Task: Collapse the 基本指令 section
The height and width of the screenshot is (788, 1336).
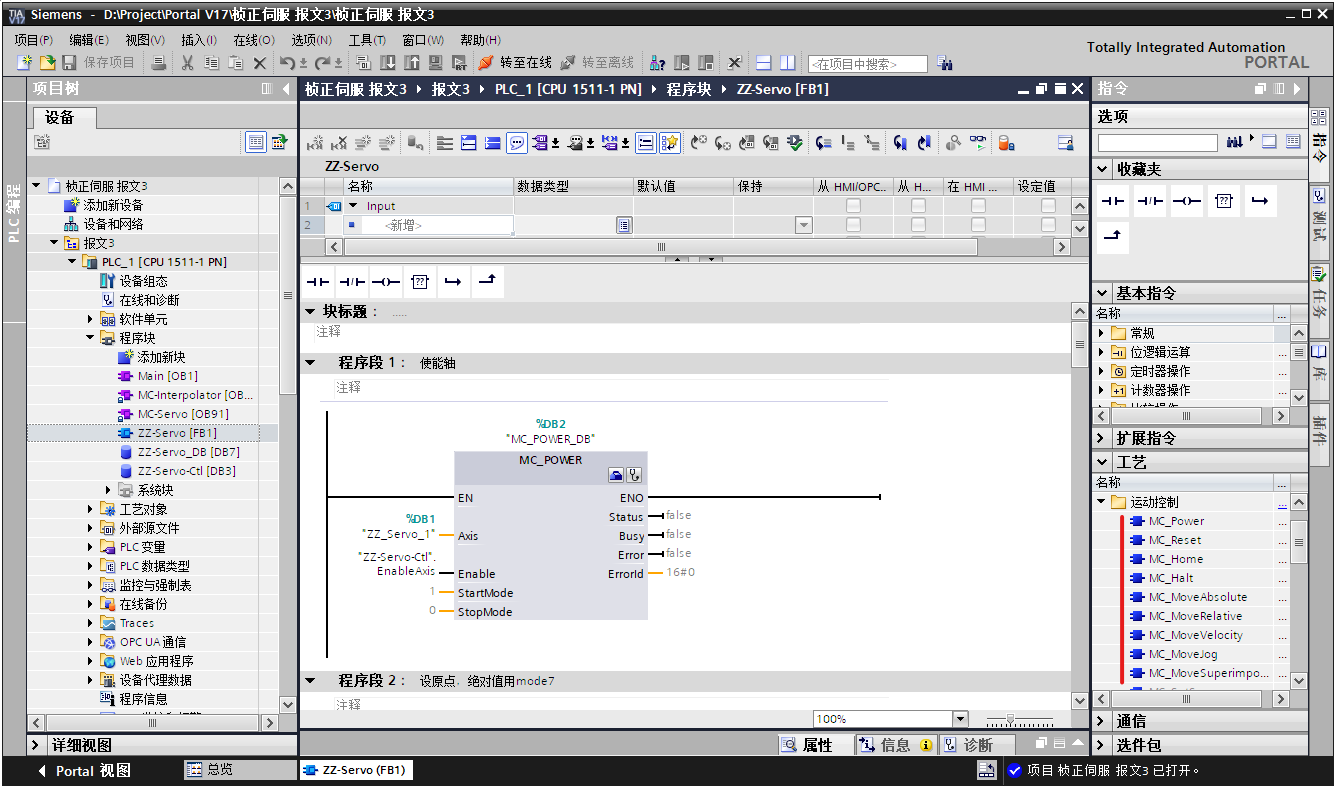Action: [1102, 293]
